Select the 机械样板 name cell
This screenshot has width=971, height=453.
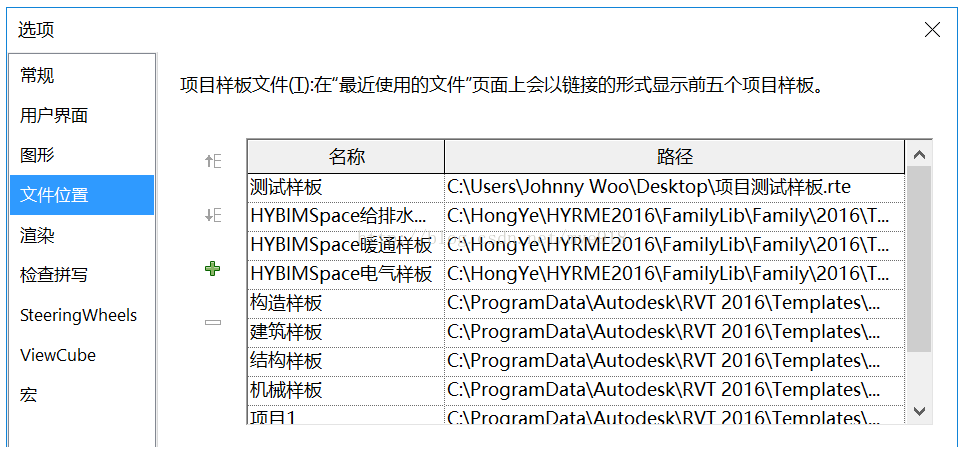click(346, 390)
